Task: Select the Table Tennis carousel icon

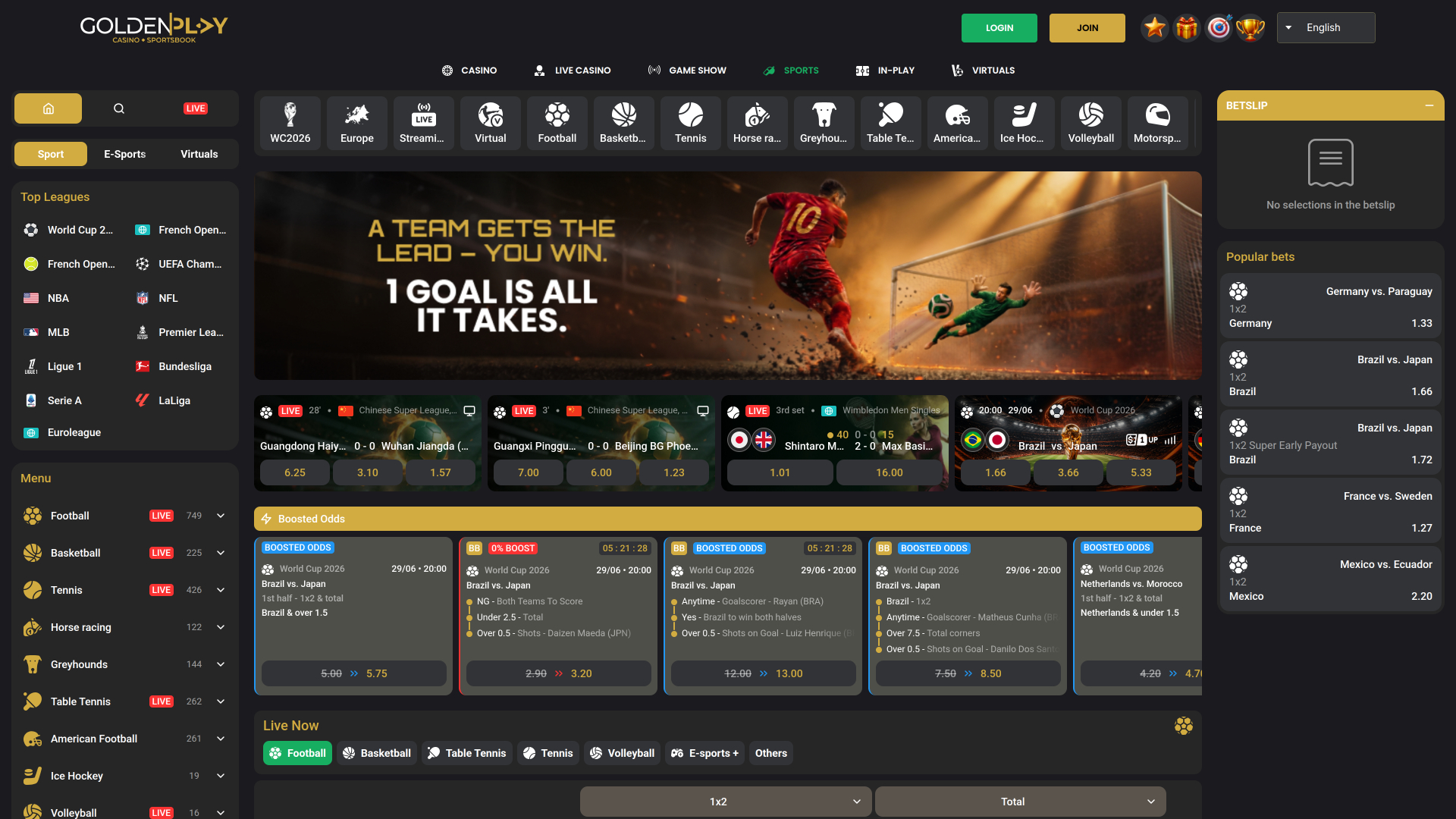Action: click(x=891, y=123)
